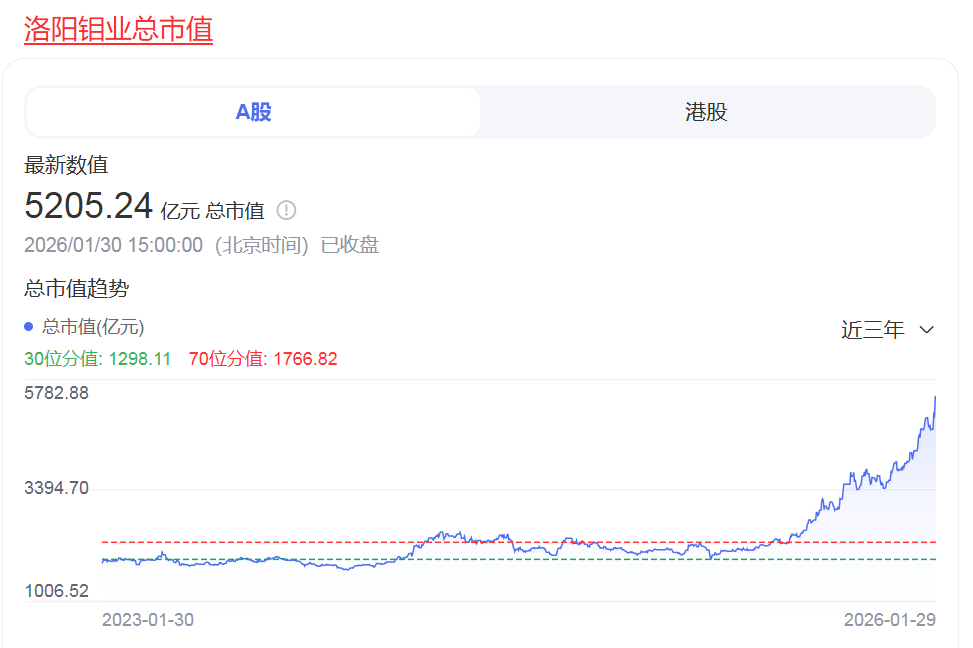The height and width of the screenshot is (648, 973).
Task: Click the downward arrow for the time range selector
Action: [925, 329]
